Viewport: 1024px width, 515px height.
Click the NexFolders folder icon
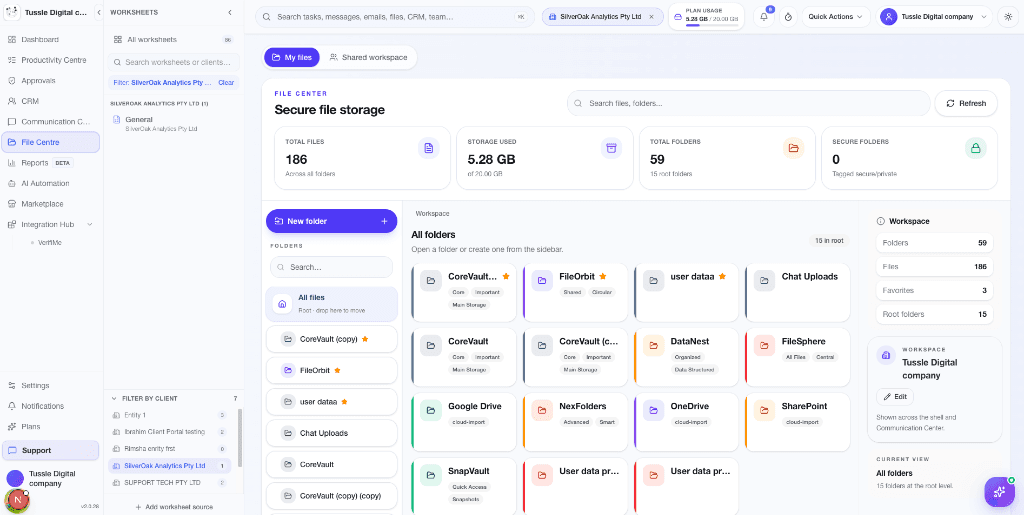click(x=542, y=410)
